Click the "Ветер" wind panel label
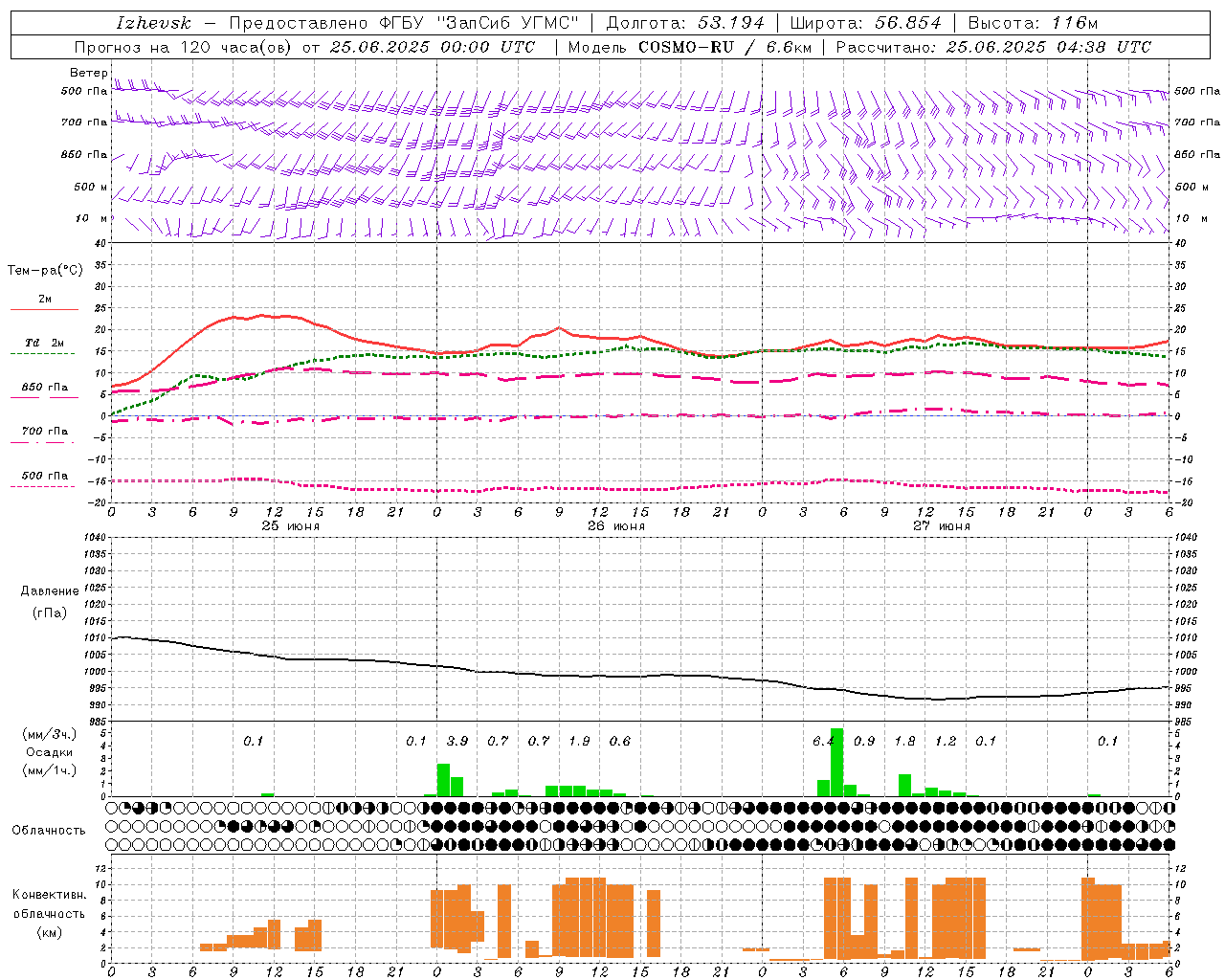Screen dimensions: 1225x980 (x=88, y=73)
